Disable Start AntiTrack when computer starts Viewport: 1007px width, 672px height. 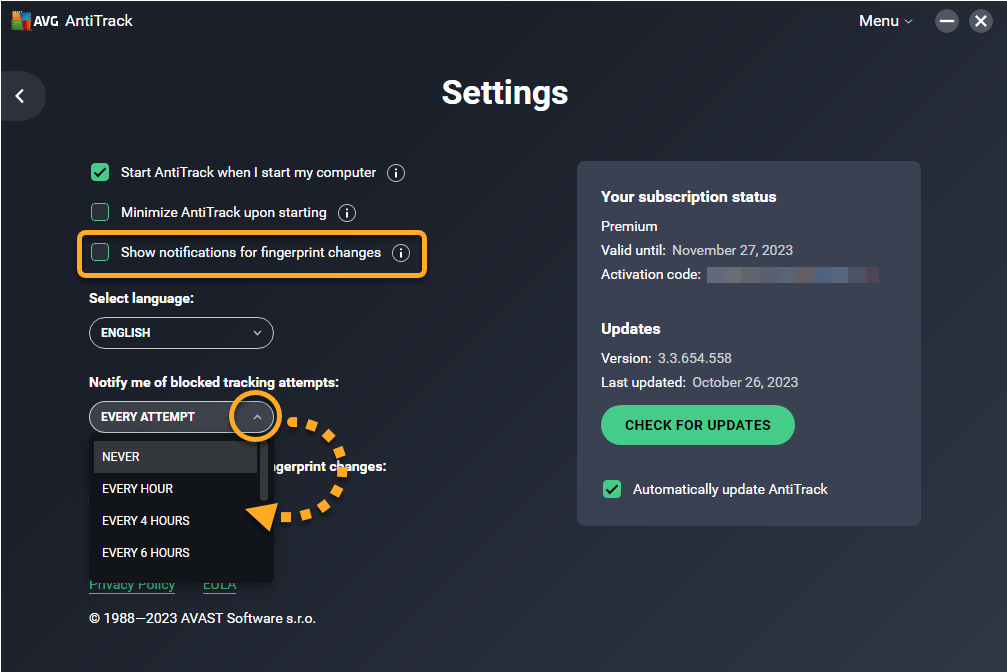100,172
